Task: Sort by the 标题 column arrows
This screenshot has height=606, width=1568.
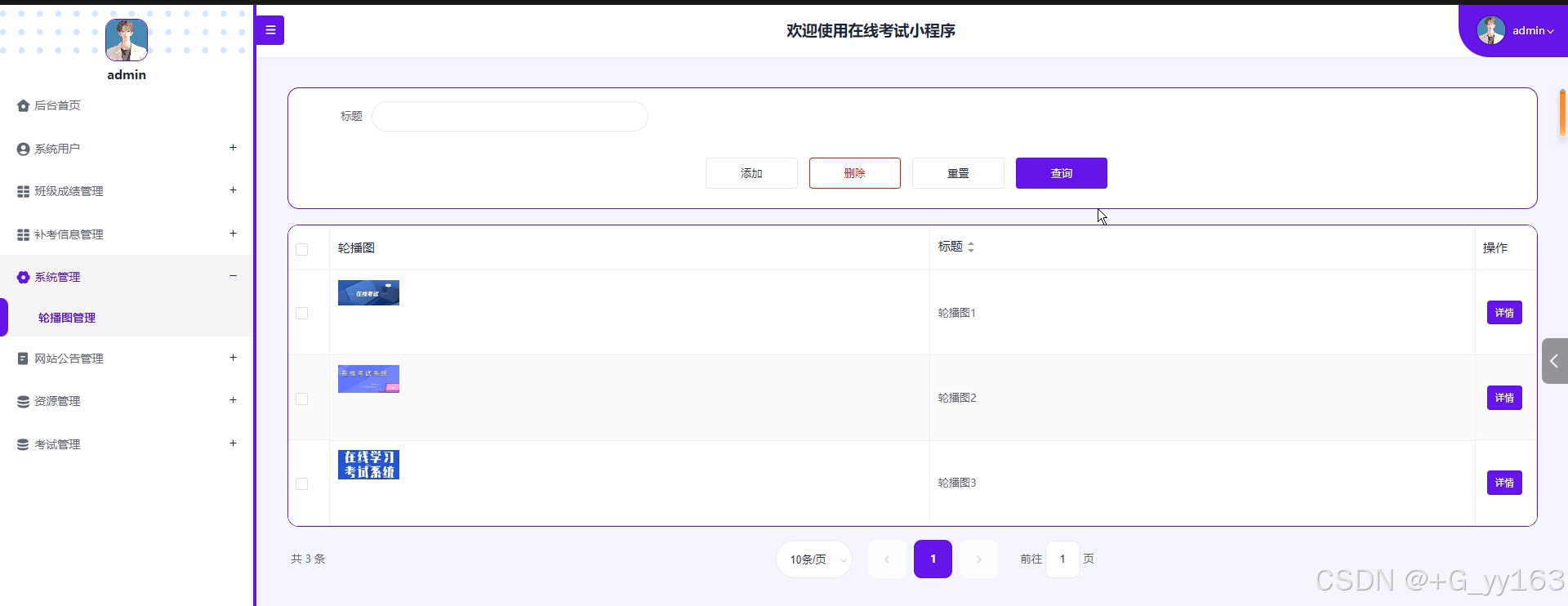Action: (971, 247)
